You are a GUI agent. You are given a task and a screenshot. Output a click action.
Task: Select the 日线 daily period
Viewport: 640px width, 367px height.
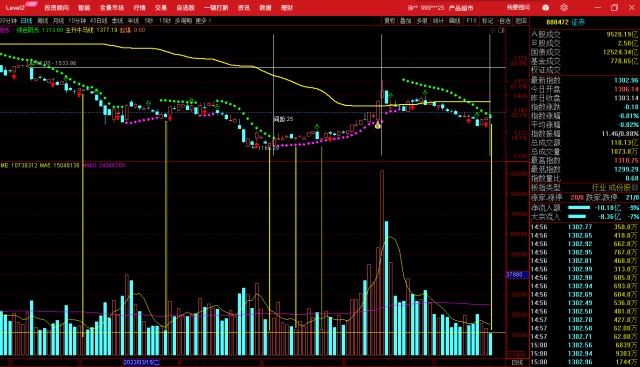pyautogui.click(x=27, y=20)
